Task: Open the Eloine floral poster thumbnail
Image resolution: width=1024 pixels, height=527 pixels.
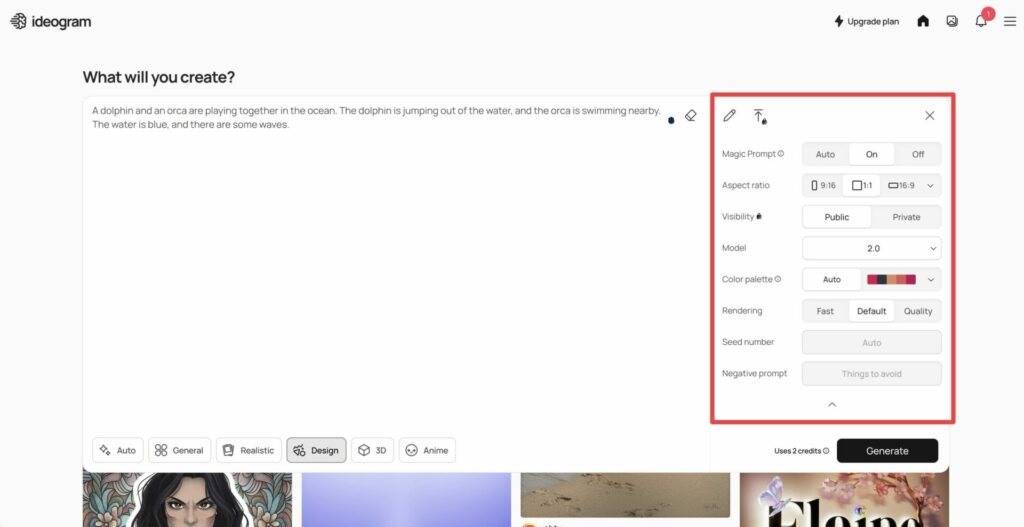Action: (x=844, y=500)
